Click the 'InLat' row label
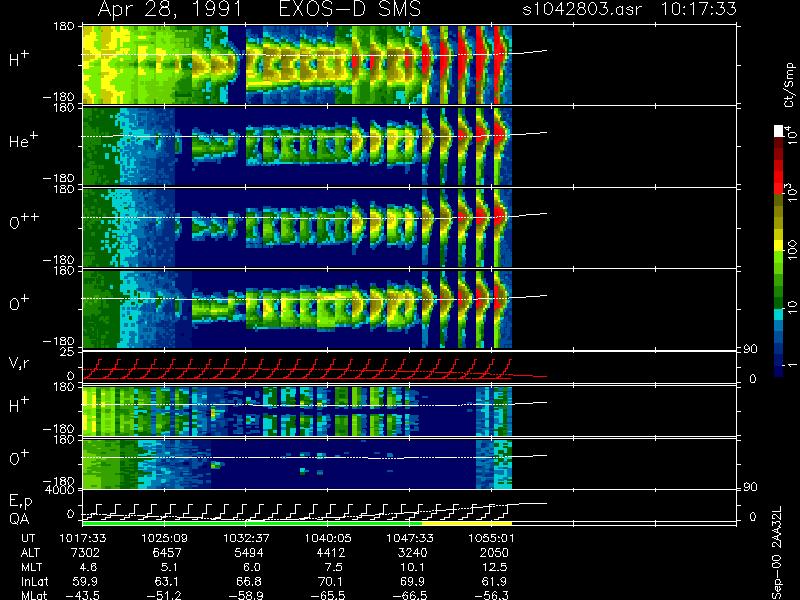The image size is (800, 600). pyautogui.click(x=34, y=581)
